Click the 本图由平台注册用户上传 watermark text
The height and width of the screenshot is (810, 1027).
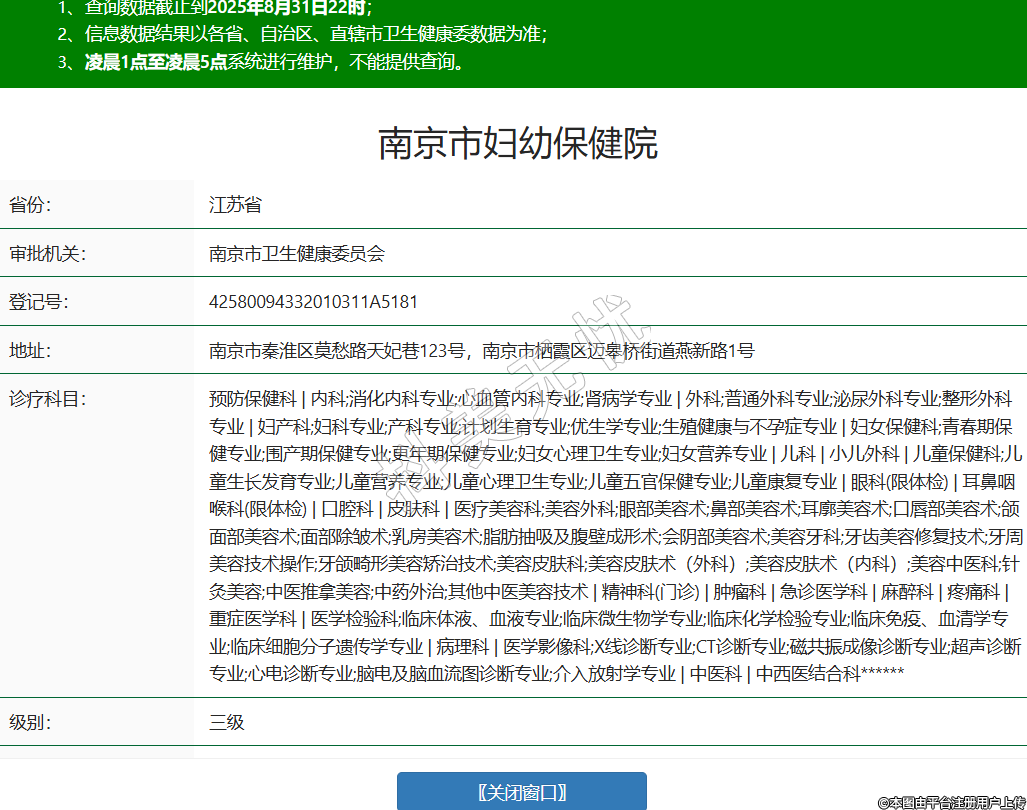coord(950,802)
